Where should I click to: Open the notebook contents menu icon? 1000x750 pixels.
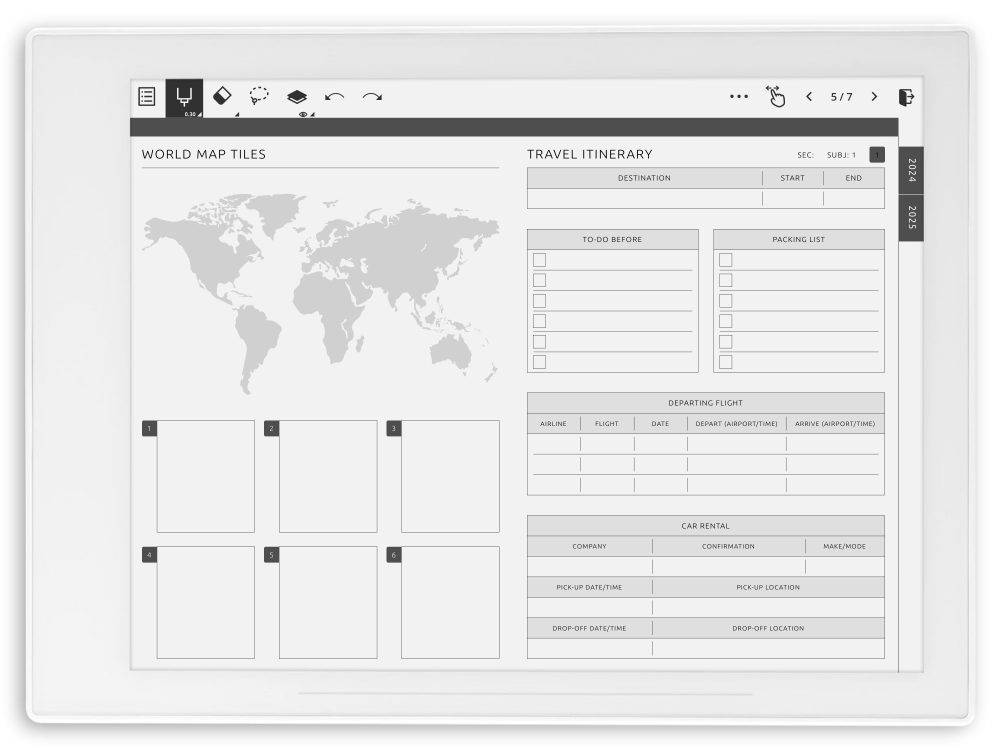147,96
